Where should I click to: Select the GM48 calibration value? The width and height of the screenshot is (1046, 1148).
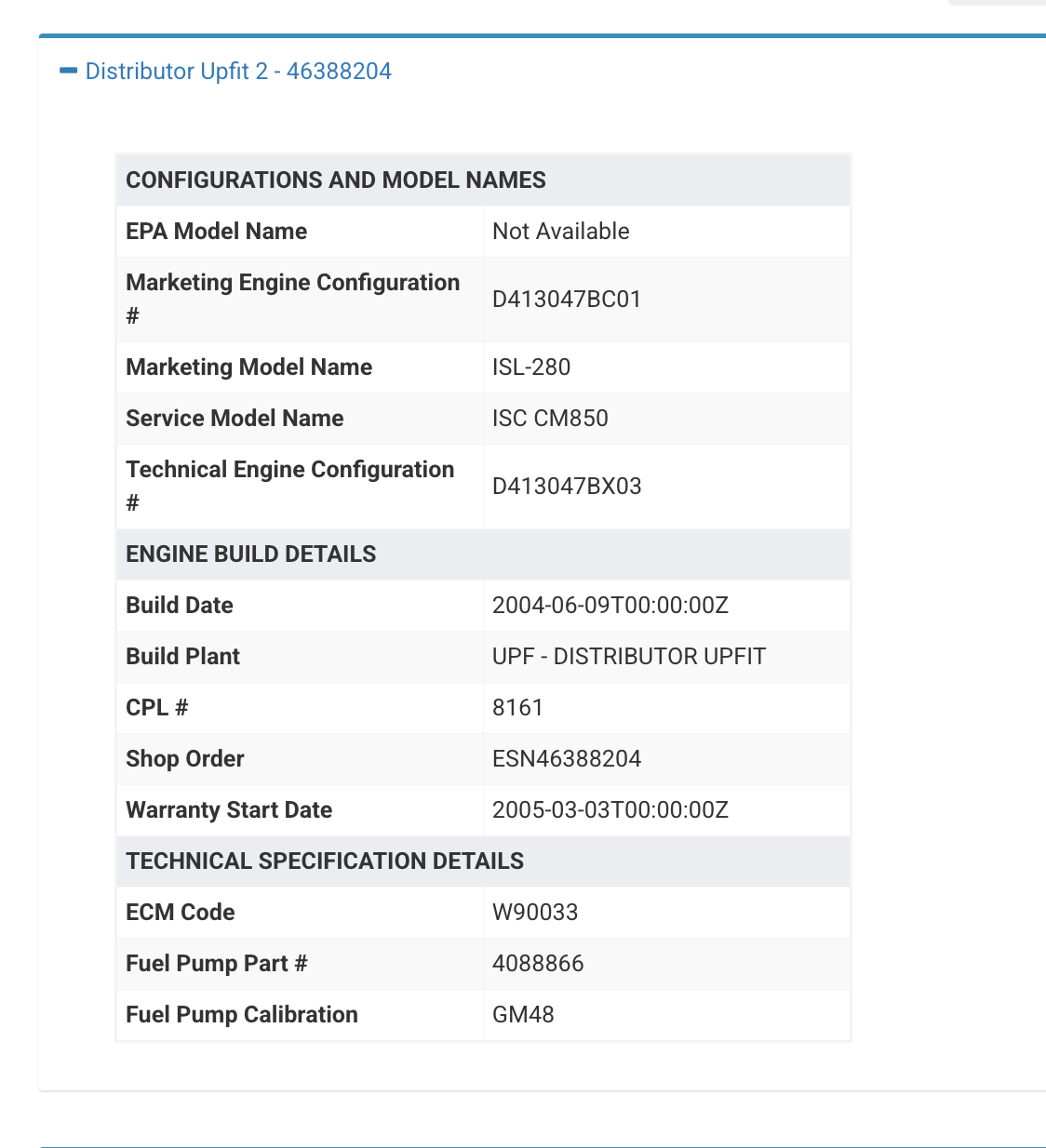(523, 1015)
